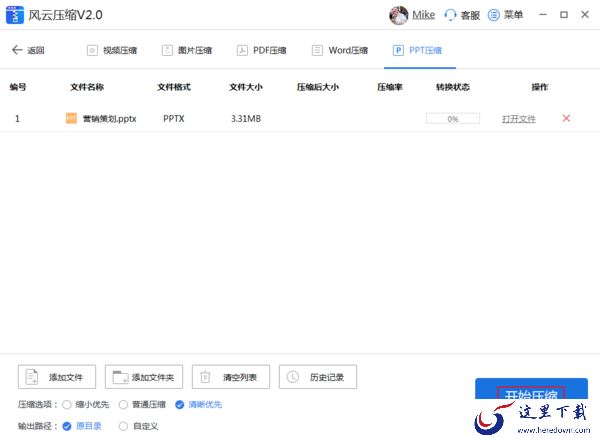Click the orange PPT file icon
Viewport: 600px width, 438px height.
pyautogui.click(x=71, y=119)
